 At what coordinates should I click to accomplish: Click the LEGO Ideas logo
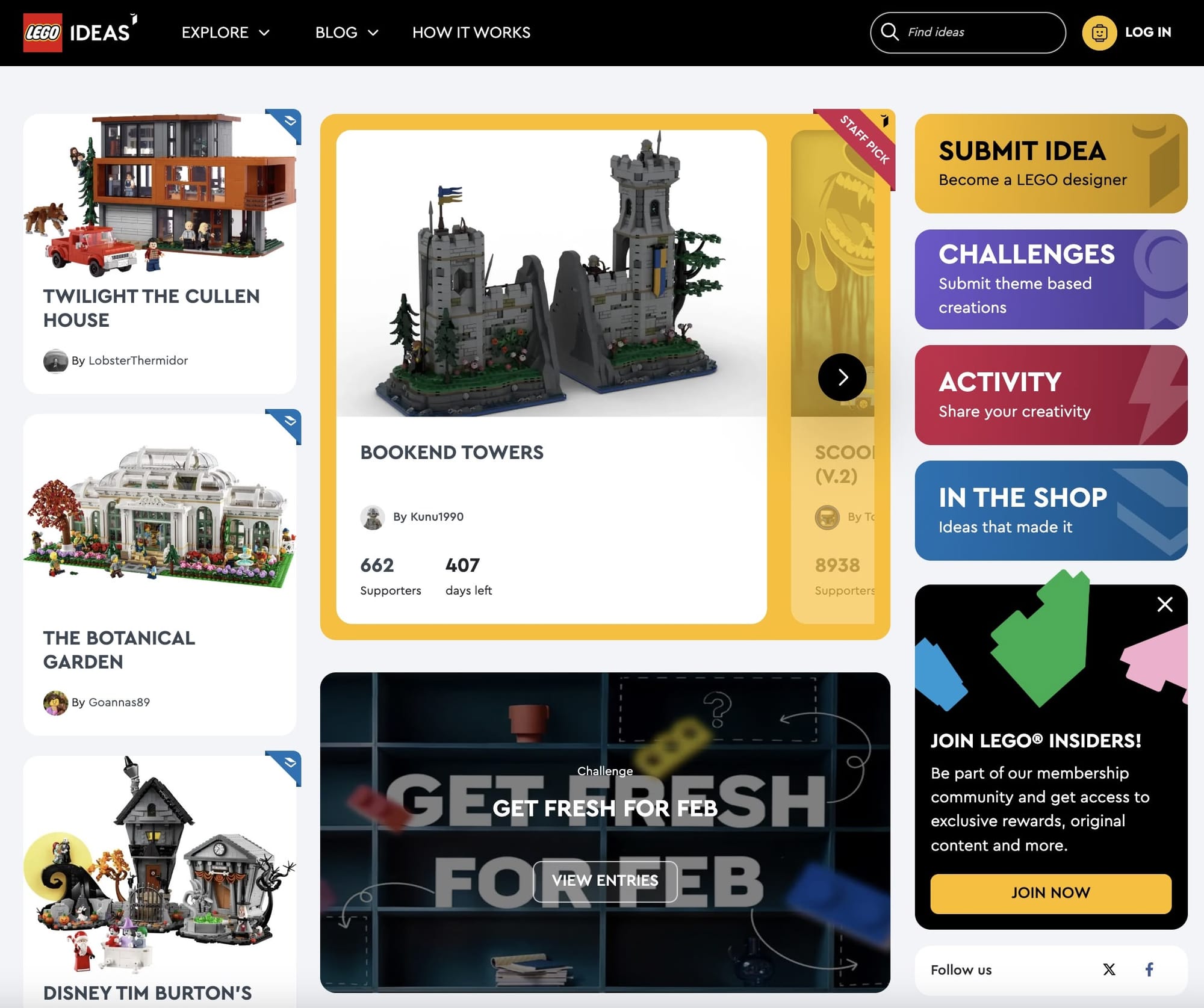point(81,32)
